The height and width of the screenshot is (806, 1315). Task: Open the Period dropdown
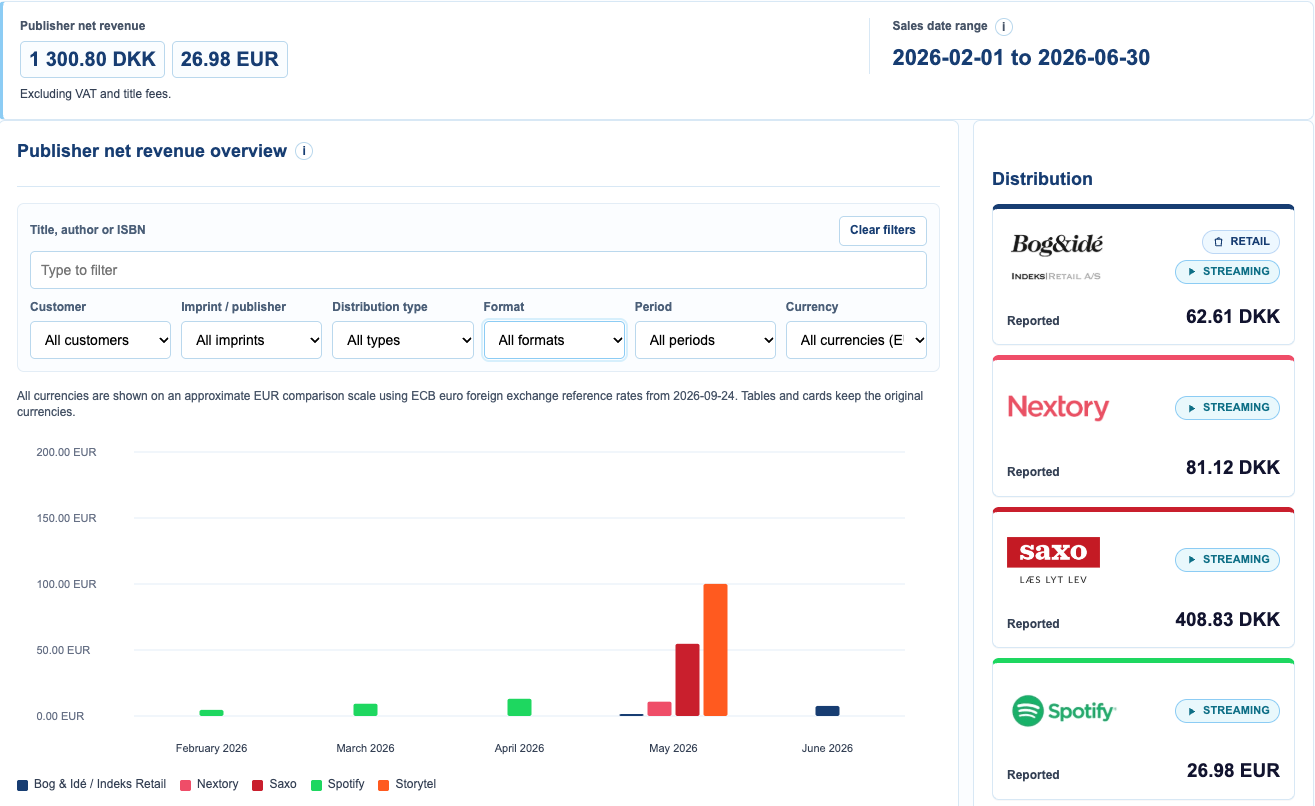[x=705, y=340]
